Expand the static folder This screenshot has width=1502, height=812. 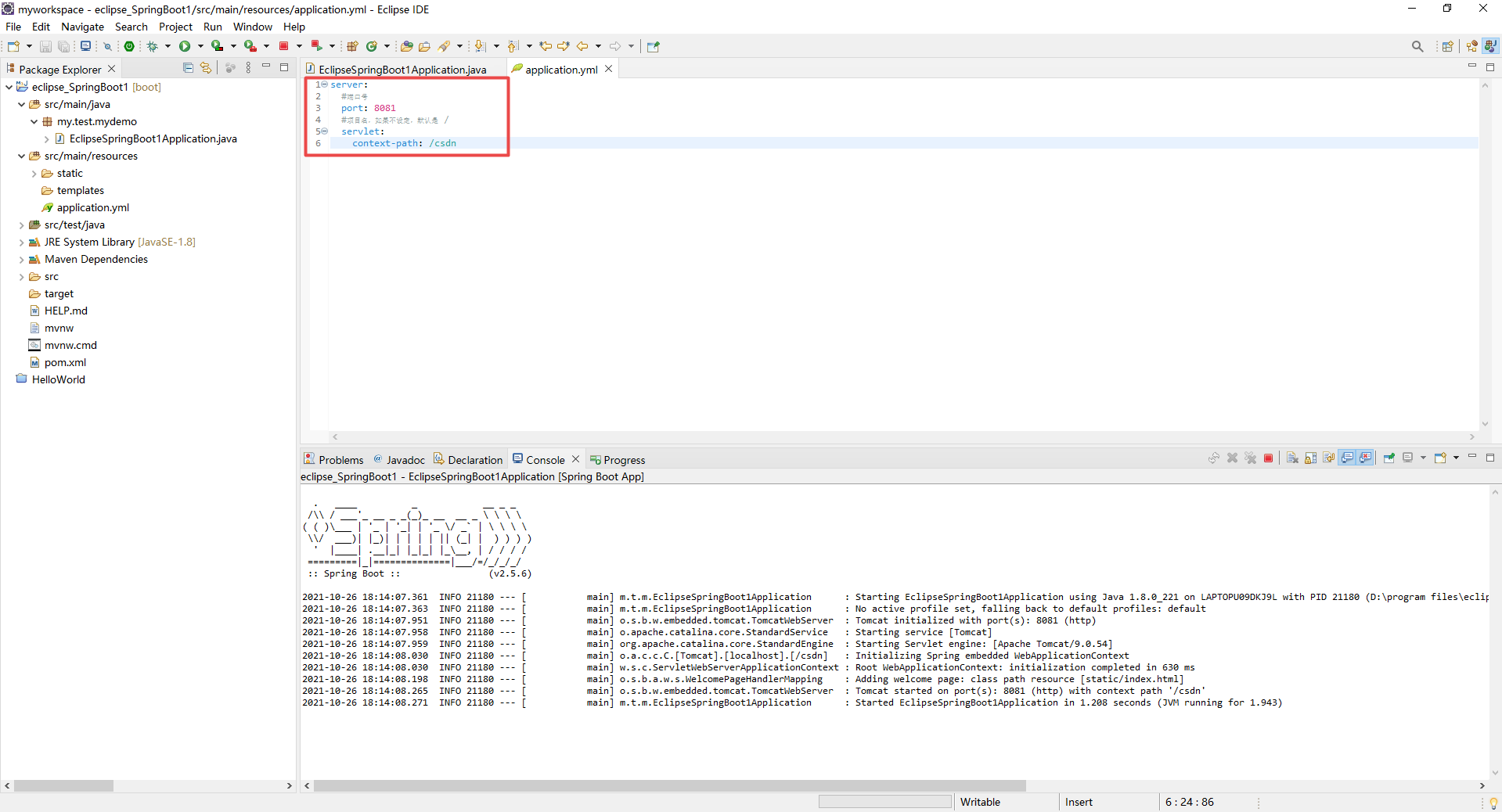[34, 174]
